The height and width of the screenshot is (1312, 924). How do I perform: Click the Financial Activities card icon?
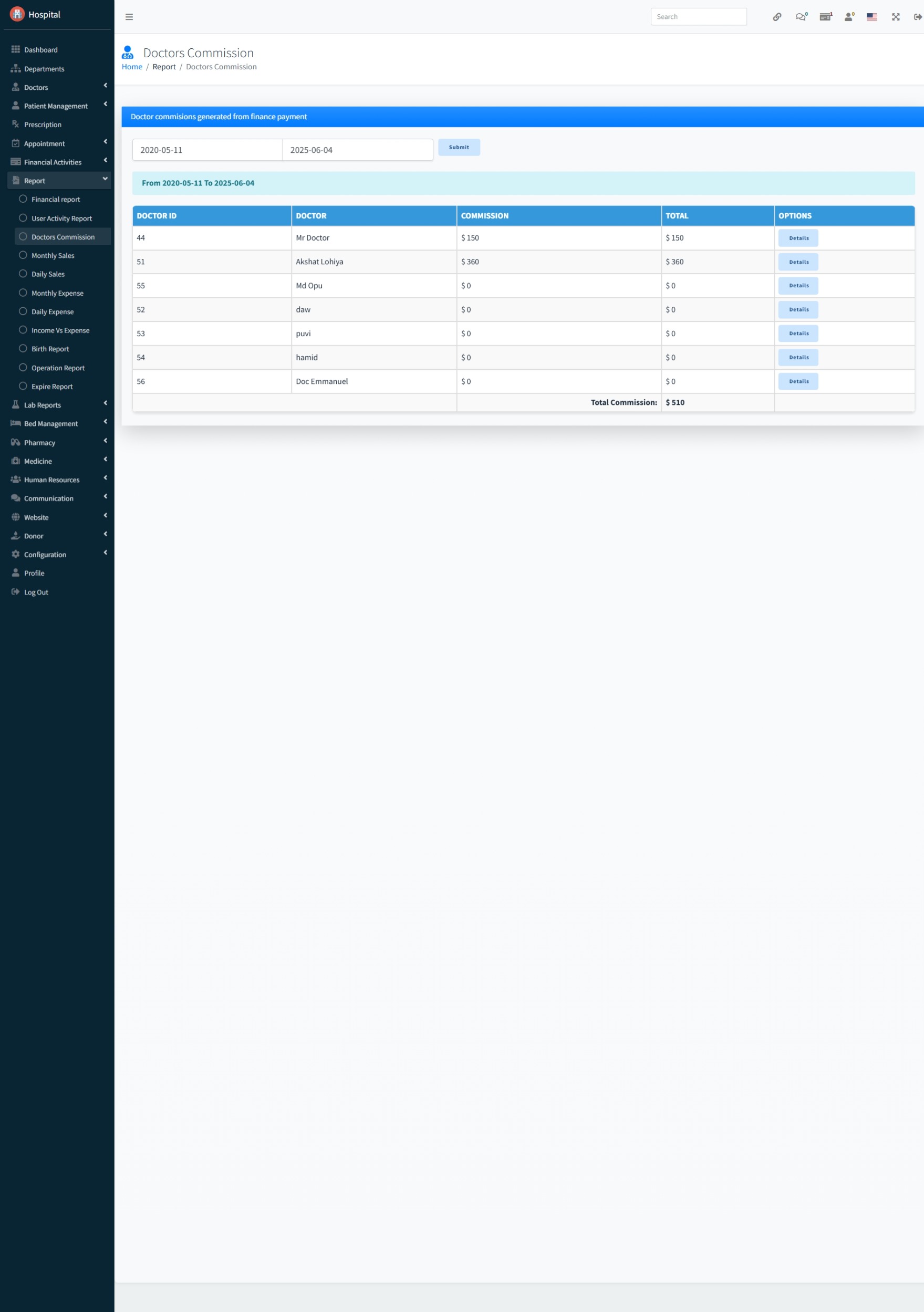tap(15, 162)
